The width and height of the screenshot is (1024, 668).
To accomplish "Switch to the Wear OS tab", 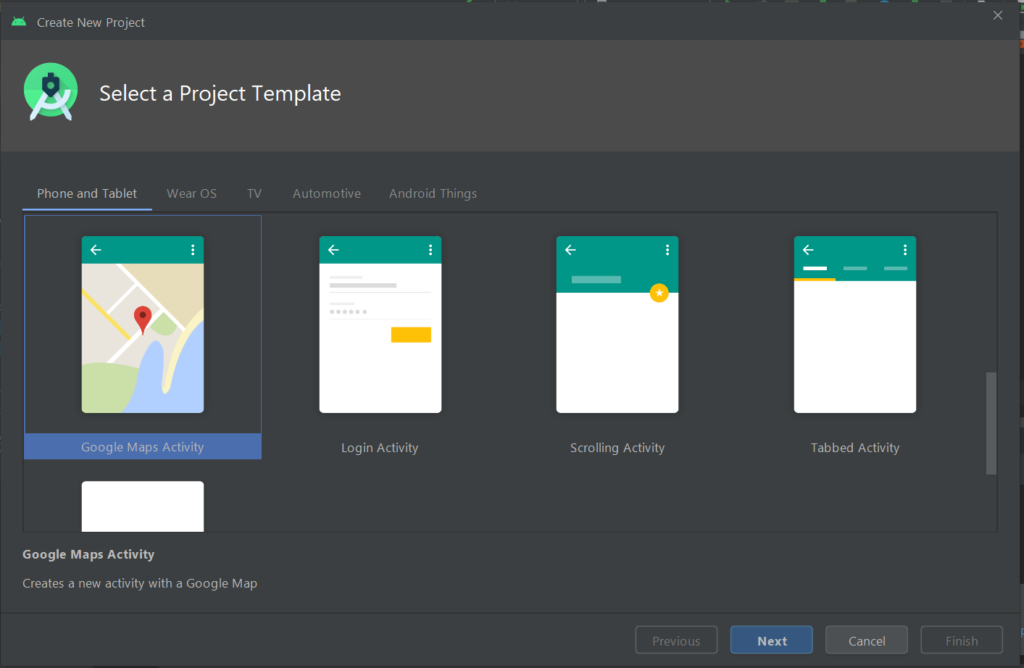I will [x=191, y=193].
